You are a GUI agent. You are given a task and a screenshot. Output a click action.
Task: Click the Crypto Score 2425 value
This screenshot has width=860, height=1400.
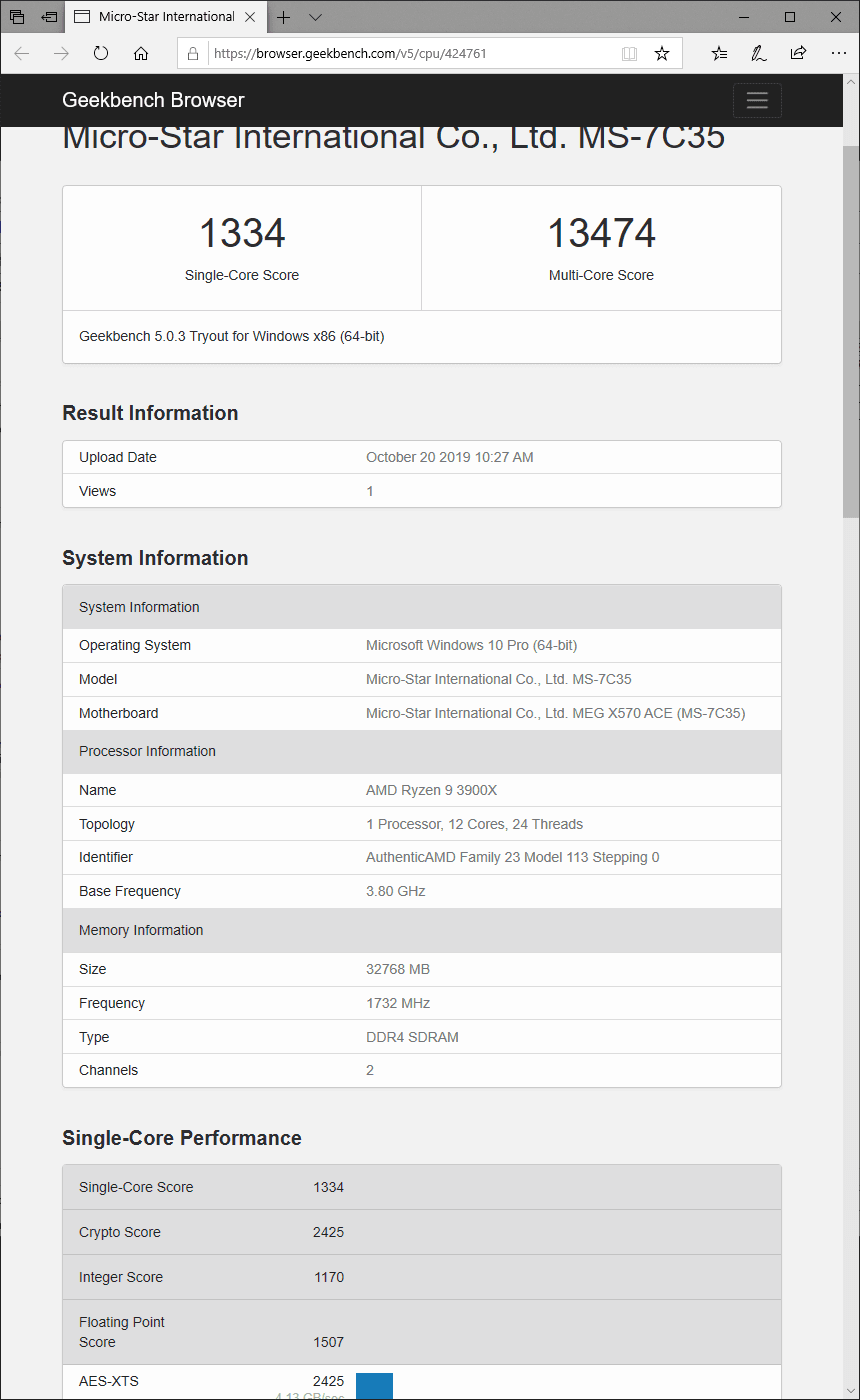[x=328, y=1232]
